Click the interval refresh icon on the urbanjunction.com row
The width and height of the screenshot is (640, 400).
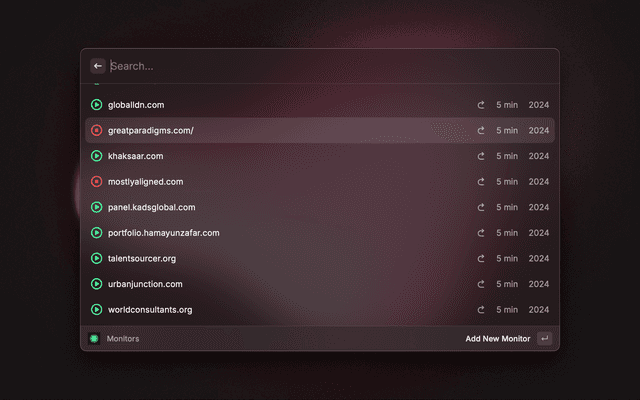(x=481, y=284)
